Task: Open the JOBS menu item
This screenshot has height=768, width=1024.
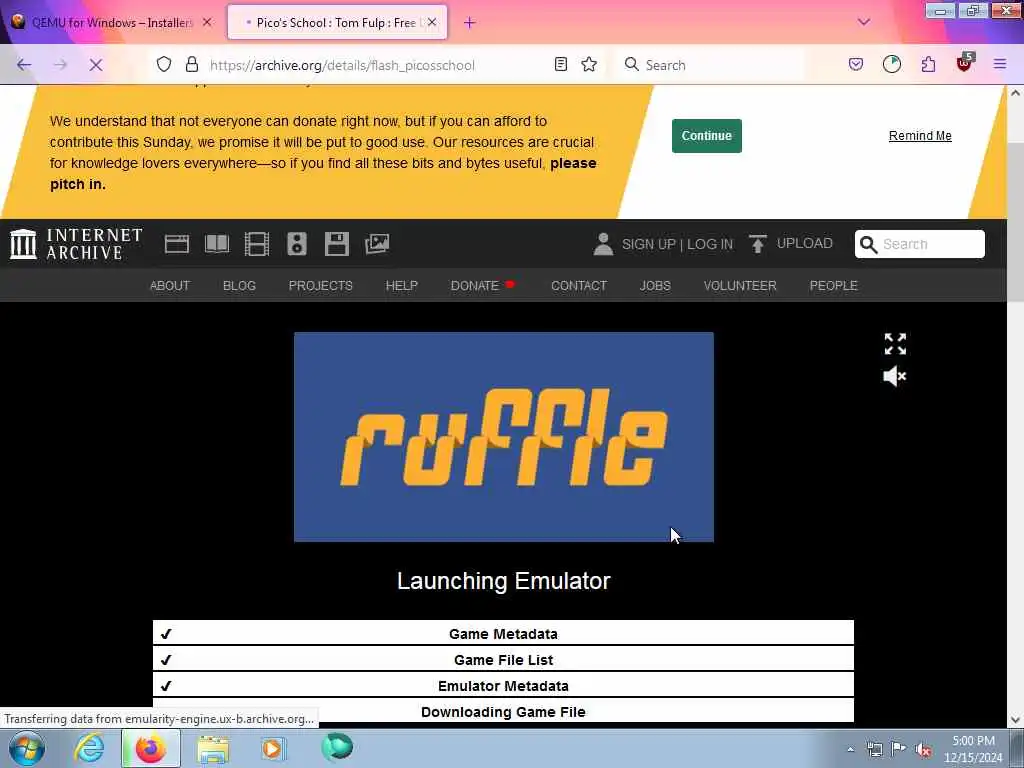Action: pos(655,285)
